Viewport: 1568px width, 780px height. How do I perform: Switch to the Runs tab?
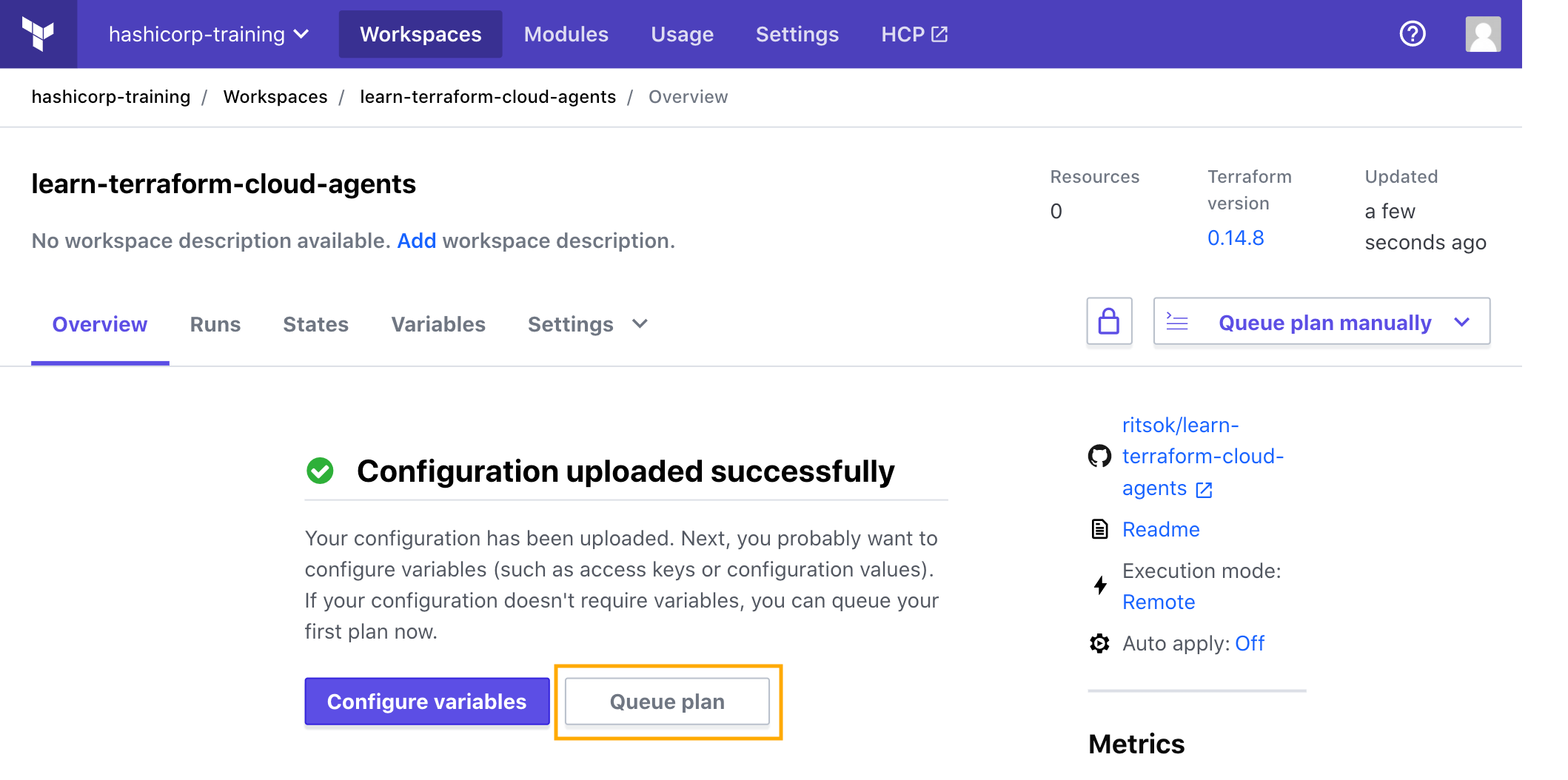(215, 324)
